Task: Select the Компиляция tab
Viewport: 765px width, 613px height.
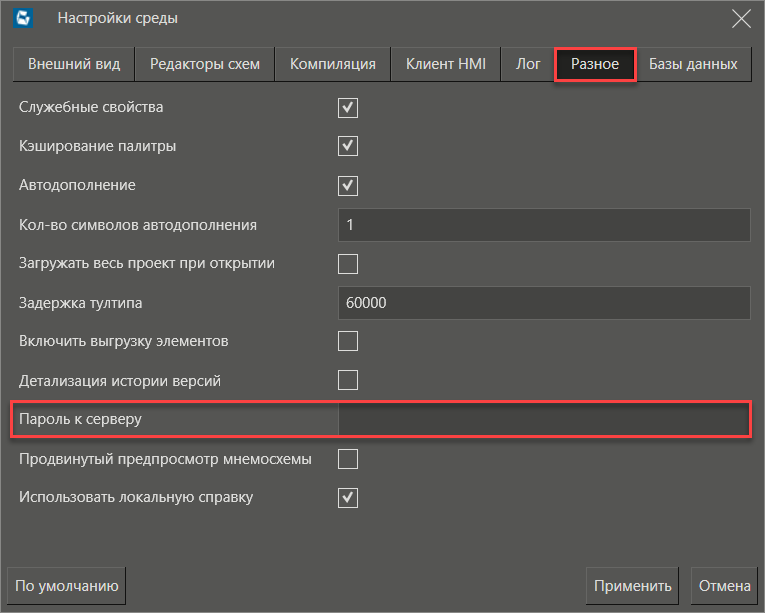Action: [x=333, y=64]
